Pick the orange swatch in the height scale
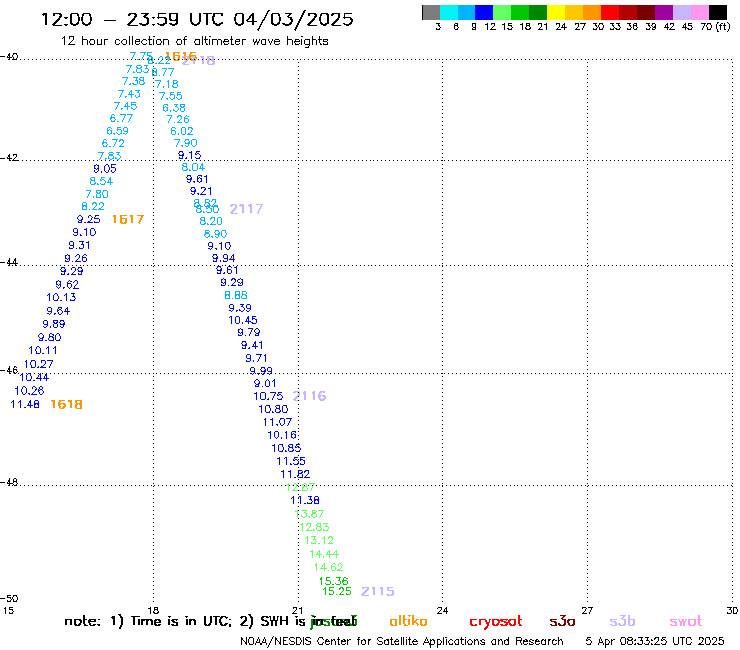 [x=592, y=12]
